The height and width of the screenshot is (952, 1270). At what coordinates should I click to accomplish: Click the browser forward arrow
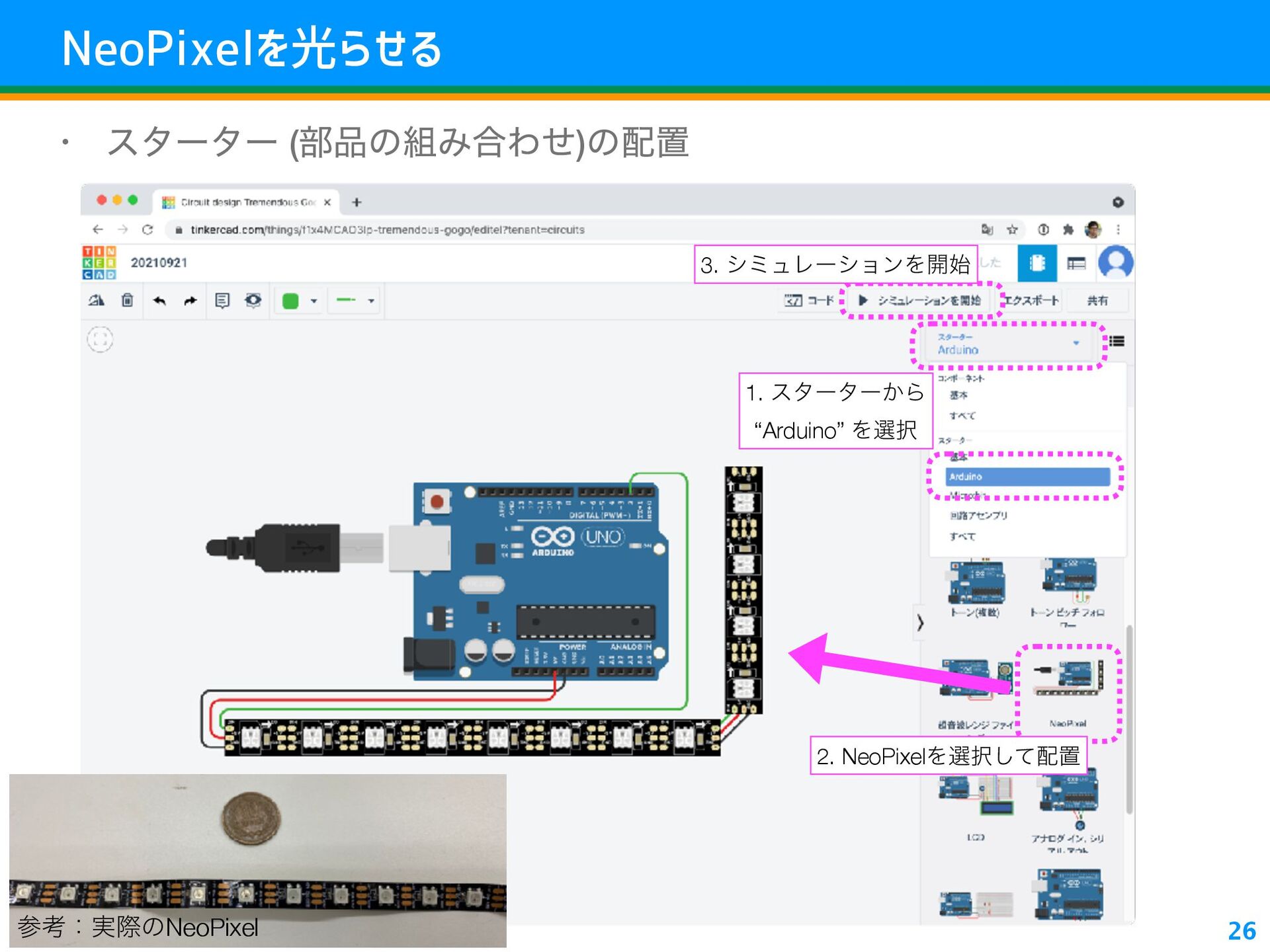click(122, 229)
